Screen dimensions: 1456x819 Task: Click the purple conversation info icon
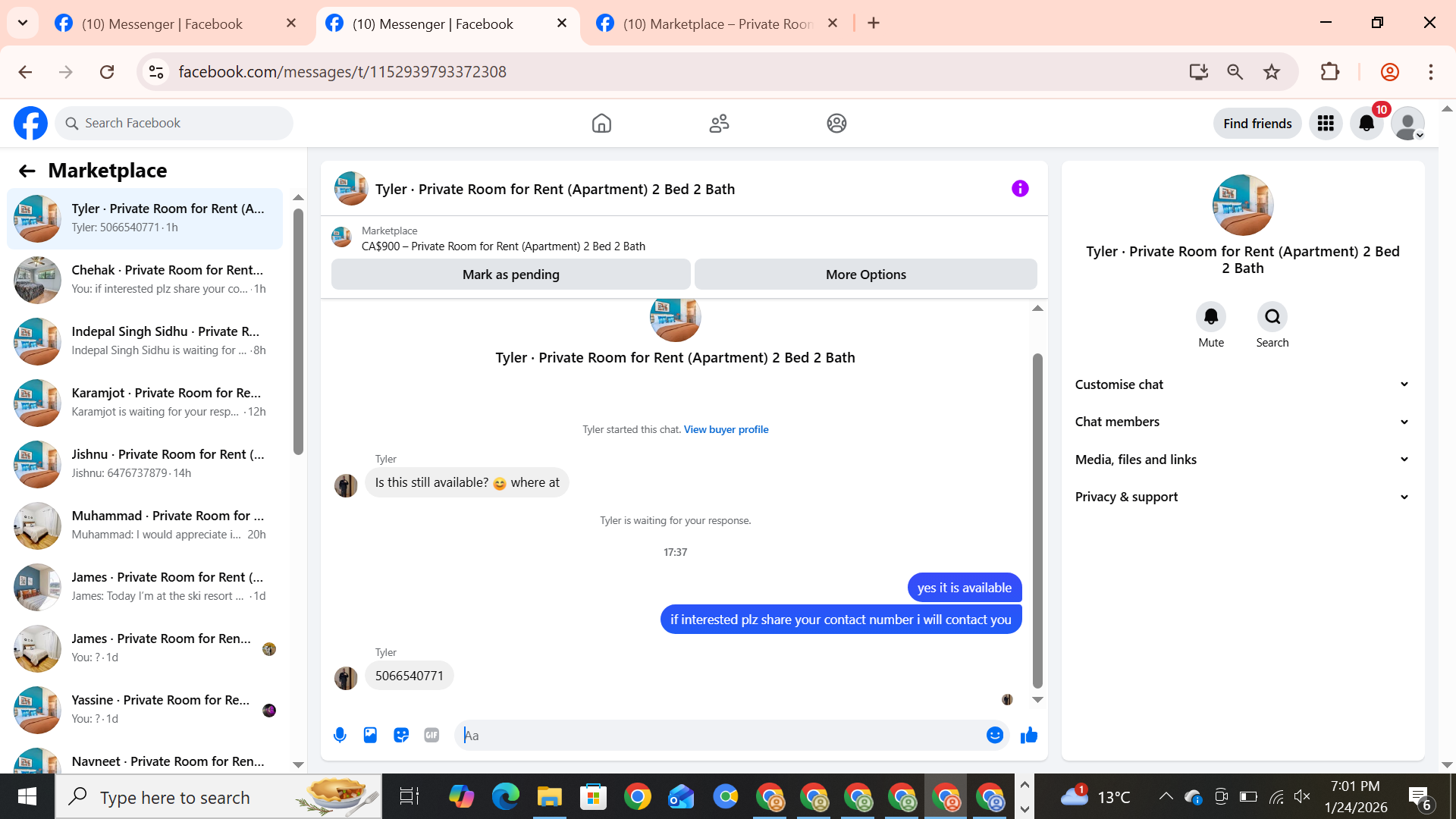click(x=1020, y=189)
